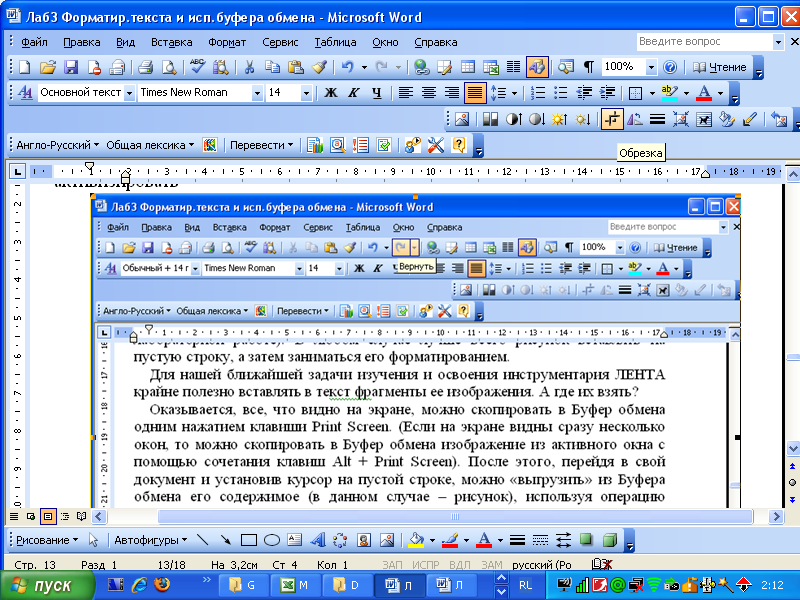800x600 pixels.
Task: Toggle underline formatting Ч
Action: pyautogui.click(x=377, y=92)
